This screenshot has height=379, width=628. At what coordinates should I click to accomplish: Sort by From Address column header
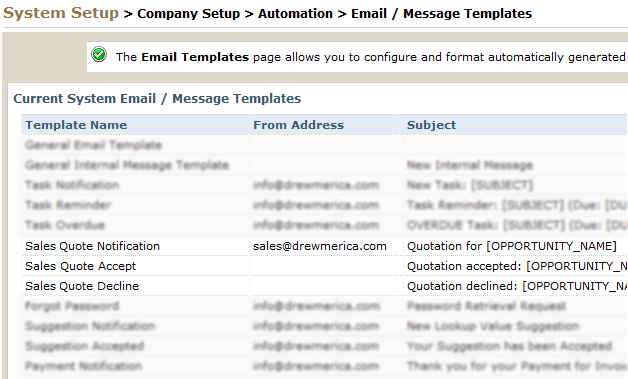point(298,125)
